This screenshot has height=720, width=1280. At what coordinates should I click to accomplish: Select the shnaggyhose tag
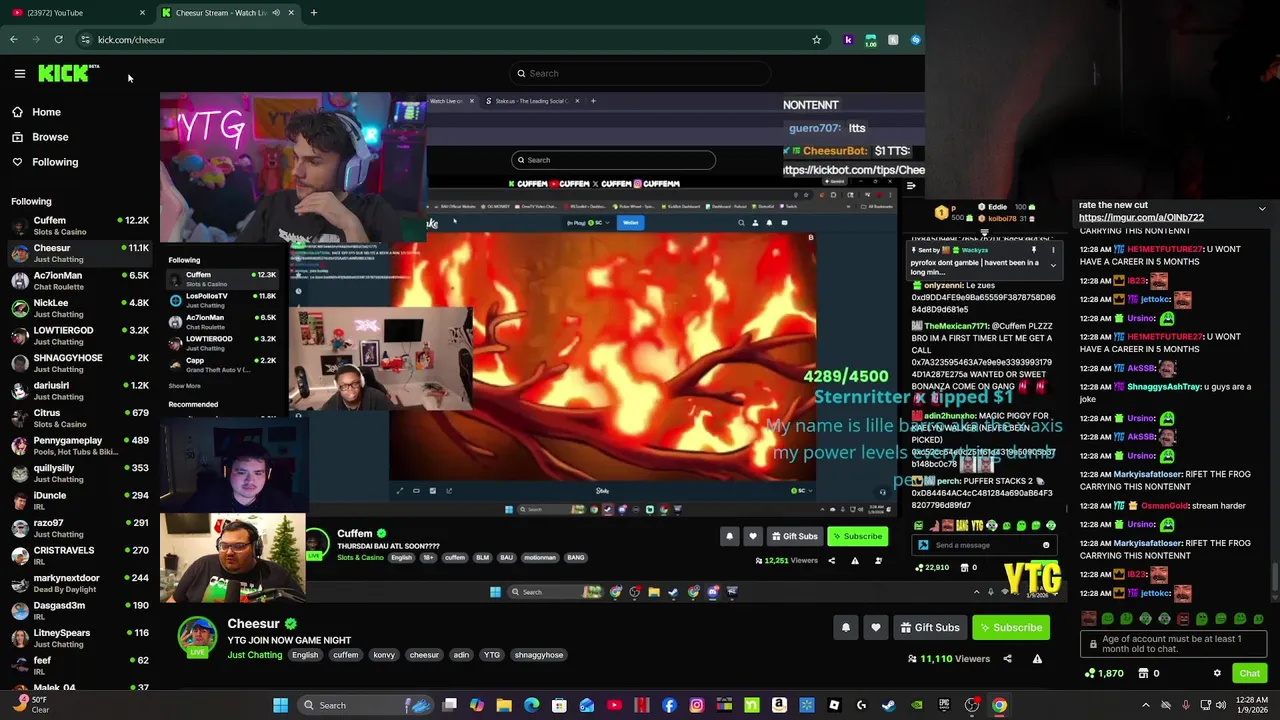[539, 655]
